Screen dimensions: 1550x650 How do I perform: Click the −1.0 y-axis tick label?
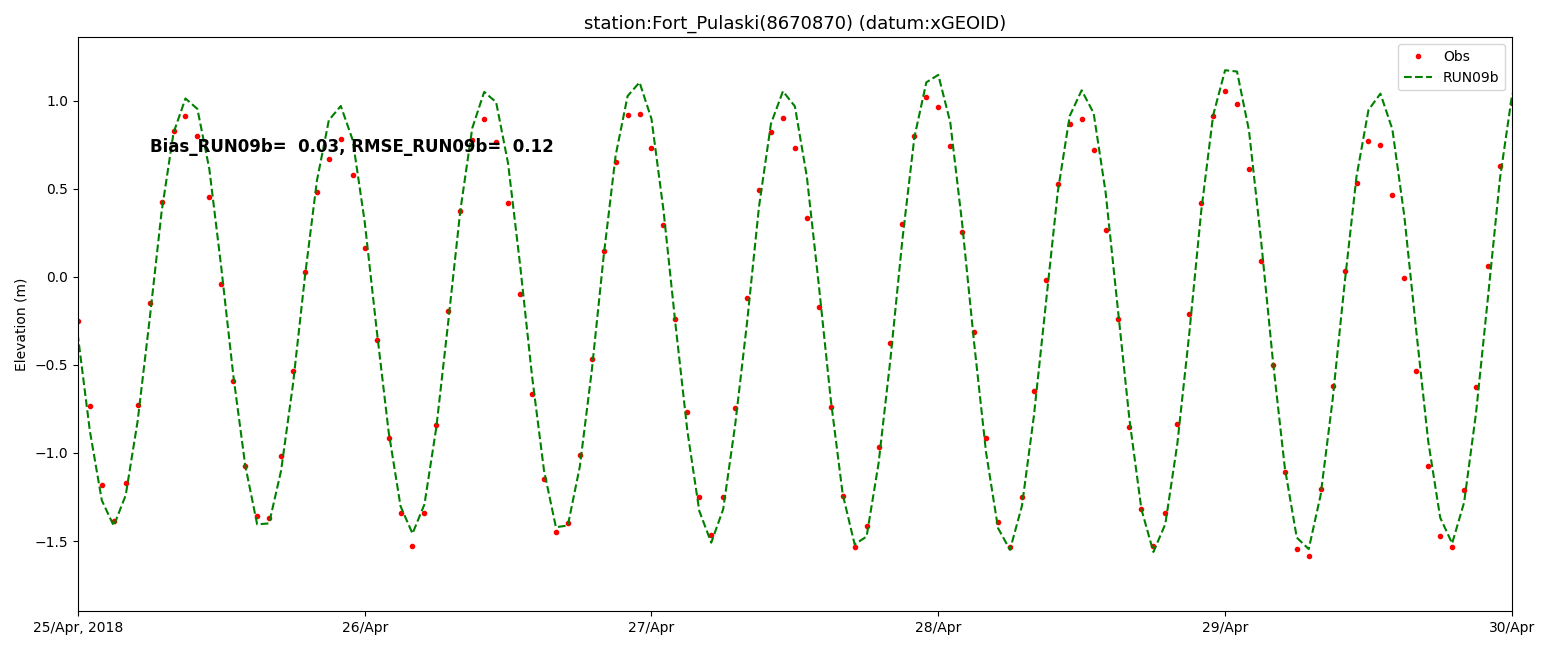[52, 453]
